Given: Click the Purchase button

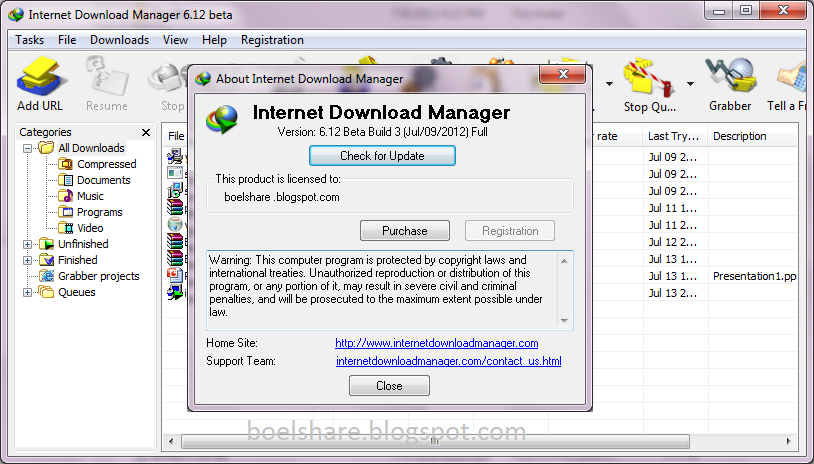Looking at the screenshot, I should coord(405,231).
